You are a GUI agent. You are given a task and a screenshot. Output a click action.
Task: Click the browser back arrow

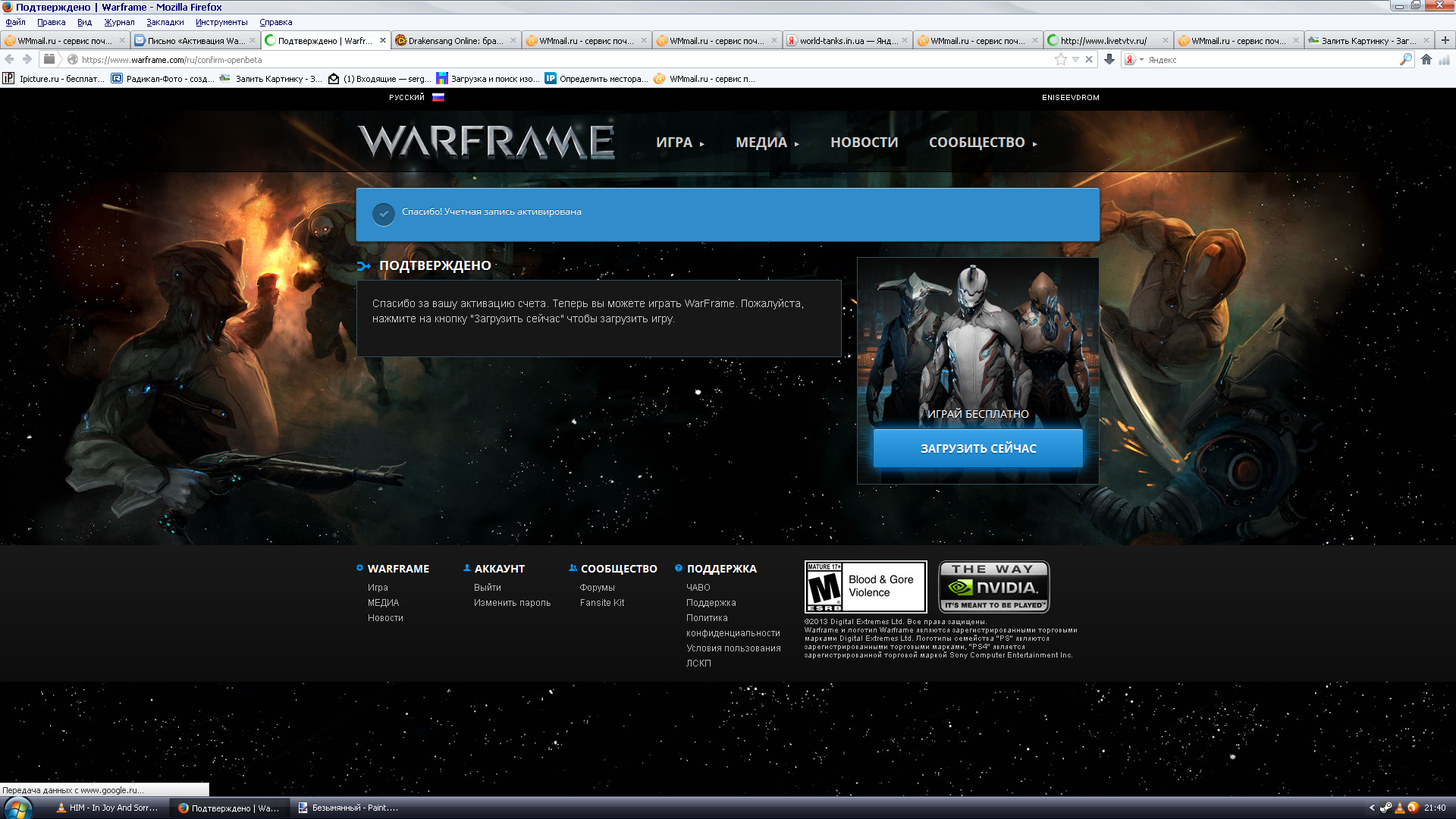click(x=10, y=59)
